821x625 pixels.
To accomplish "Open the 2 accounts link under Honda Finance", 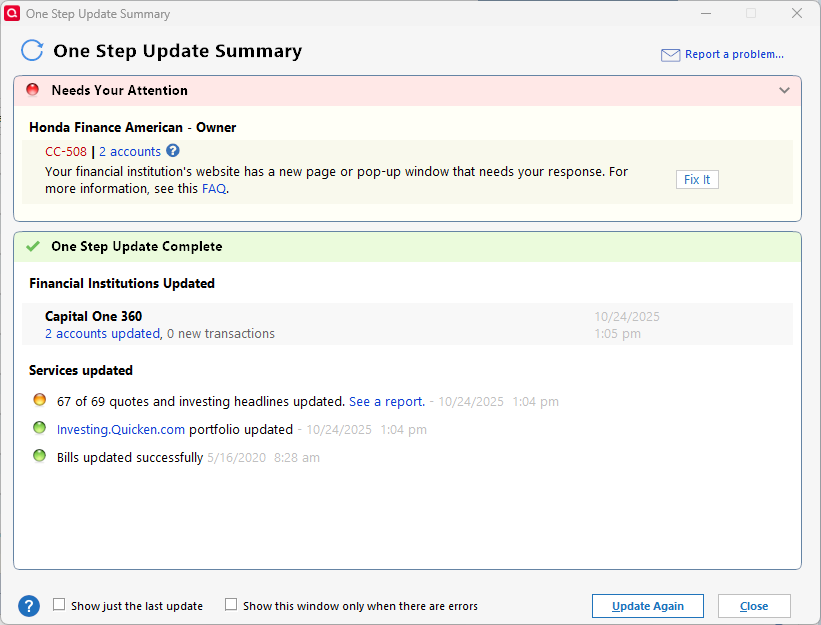I will (130, 152).
